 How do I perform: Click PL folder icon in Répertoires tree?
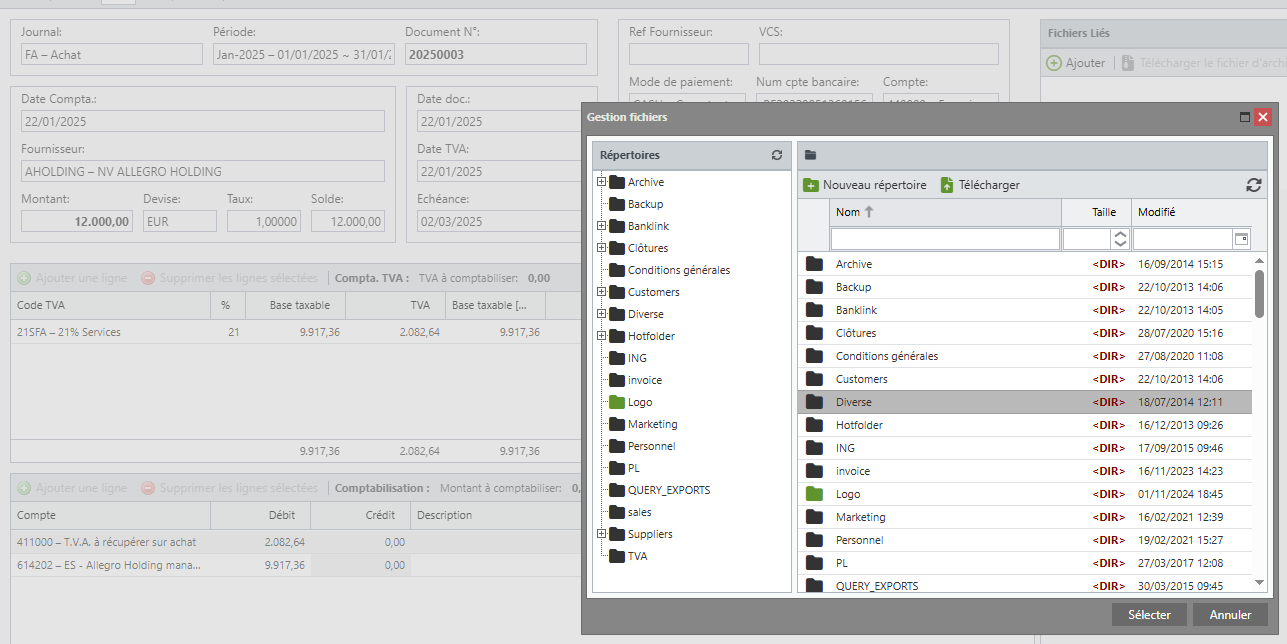coord(617,468)
